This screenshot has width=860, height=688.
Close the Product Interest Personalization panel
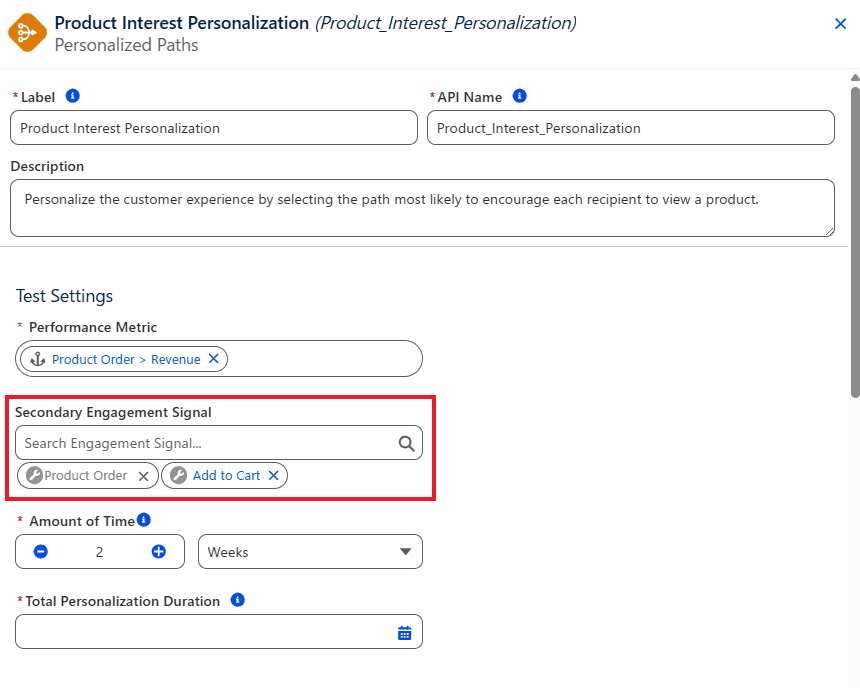point(840,24)
